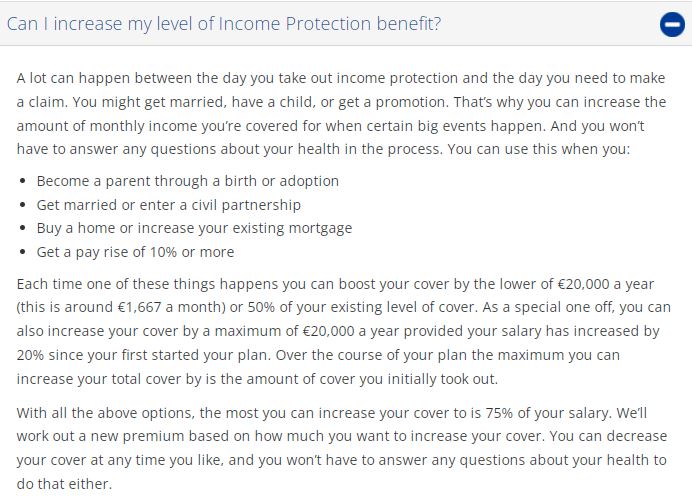Click the bullet dot before "Become a parent"
The image size is (692, 499).
tap(23, 182)
